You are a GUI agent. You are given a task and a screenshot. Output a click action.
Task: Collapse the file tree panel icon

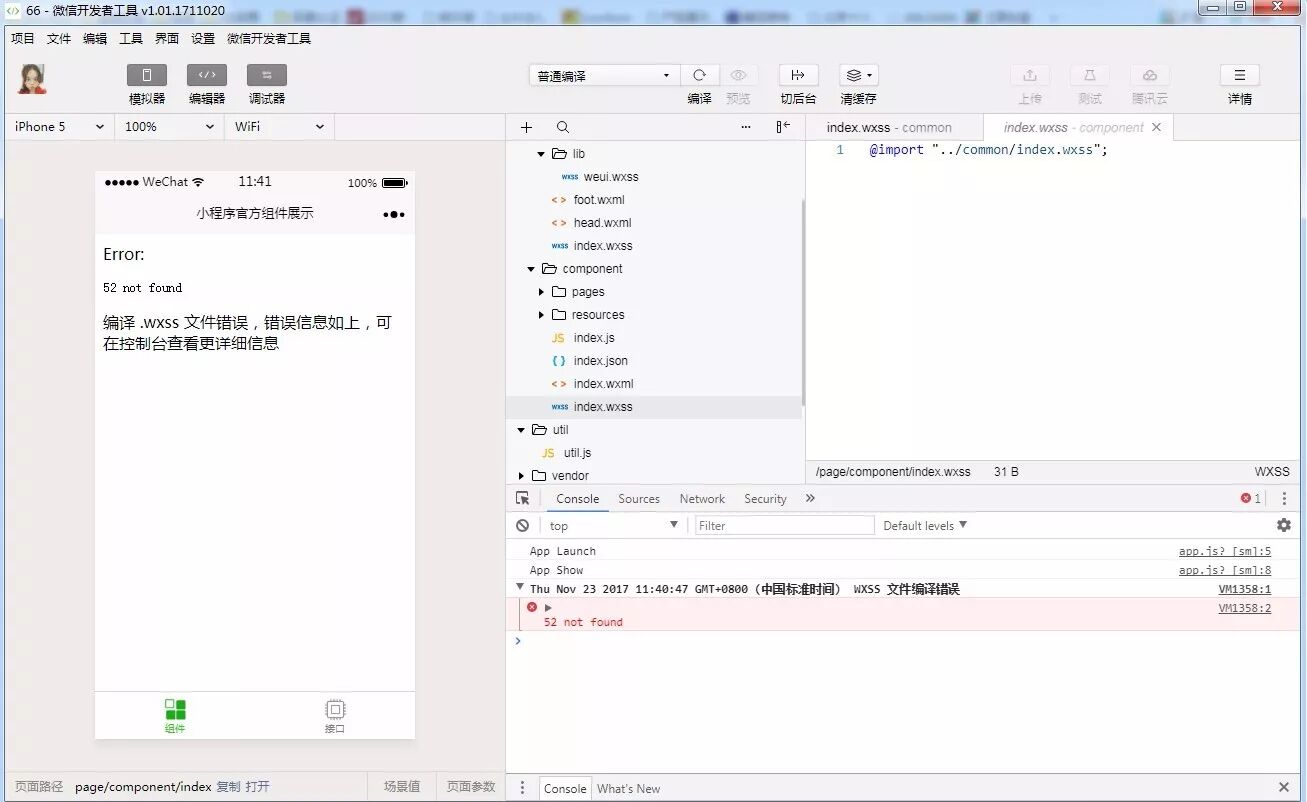tap(783, 127)
